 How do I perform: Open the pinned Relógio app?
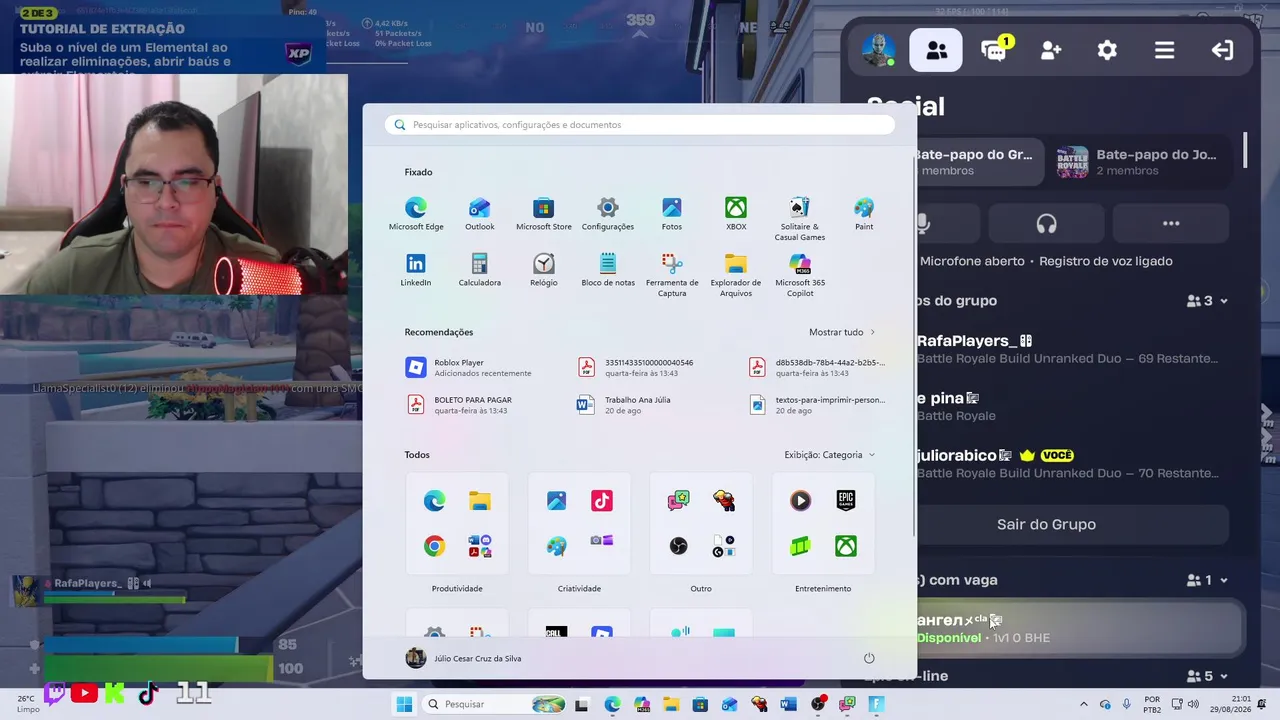[544, 270]
